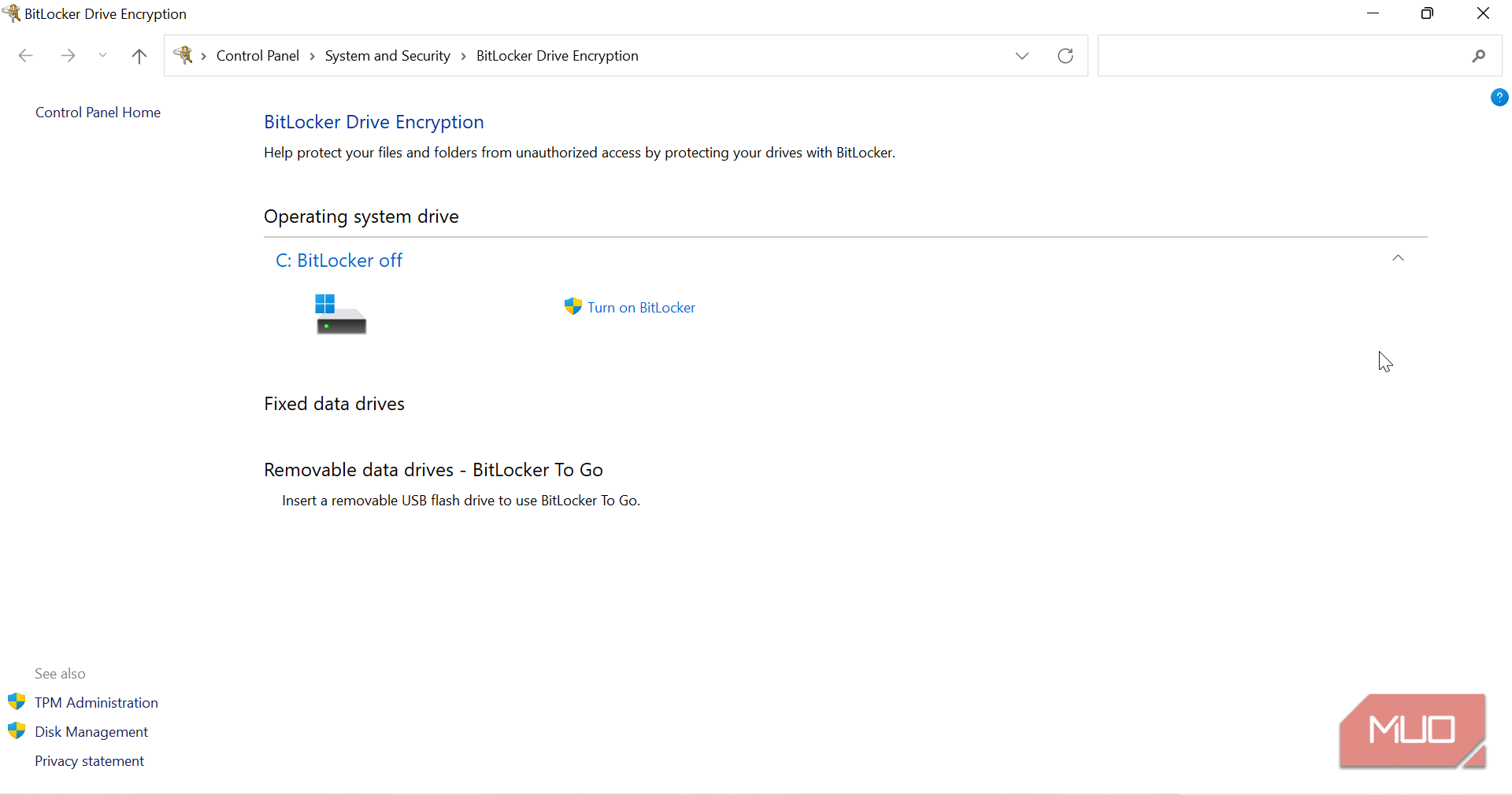Screen dimensions: 1512x795
Task: Click the title bar BitLocker key icon
Action: pos(12,13)
